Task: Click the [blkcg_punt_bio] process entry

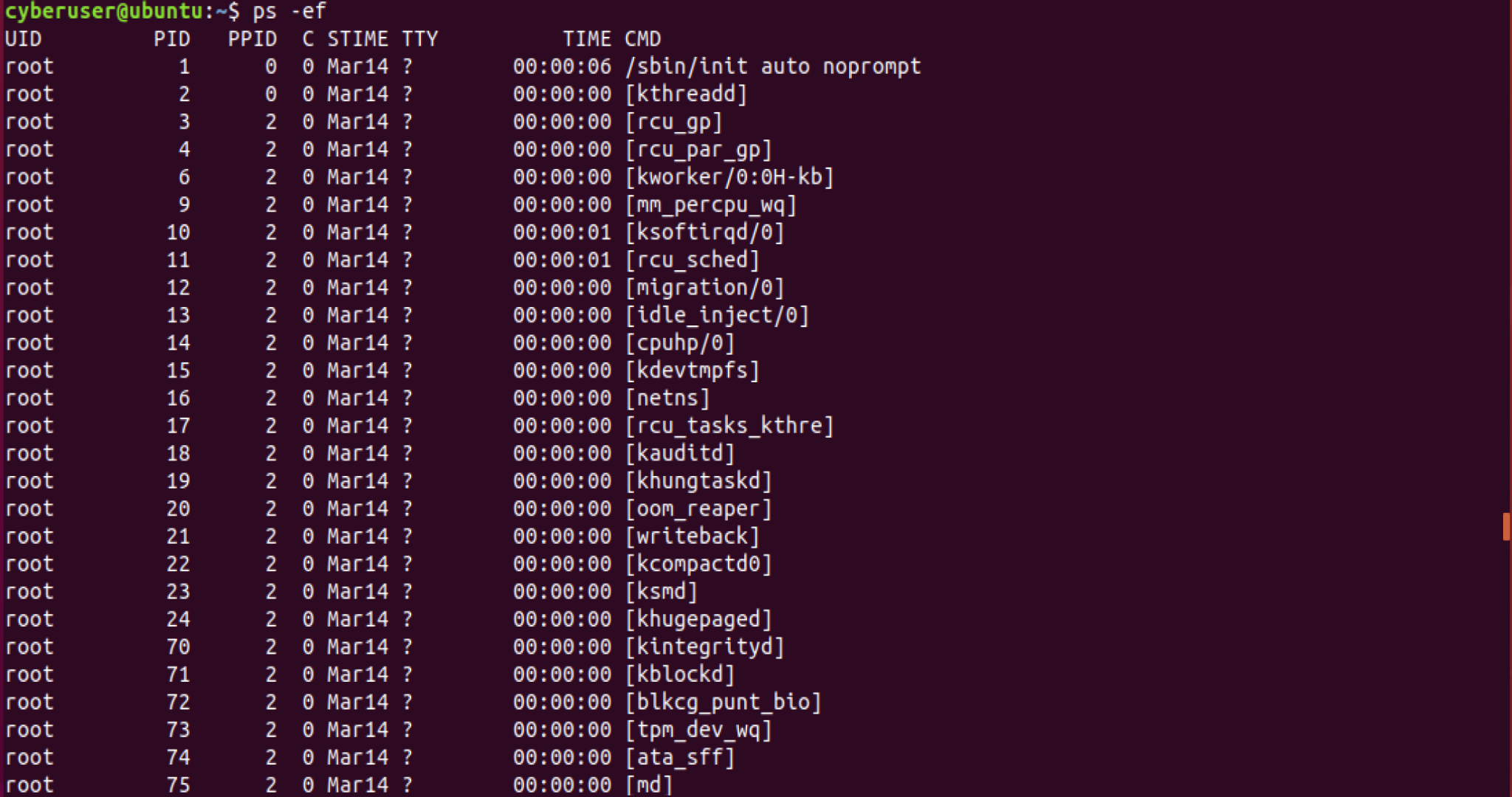Action: point(724,703)
